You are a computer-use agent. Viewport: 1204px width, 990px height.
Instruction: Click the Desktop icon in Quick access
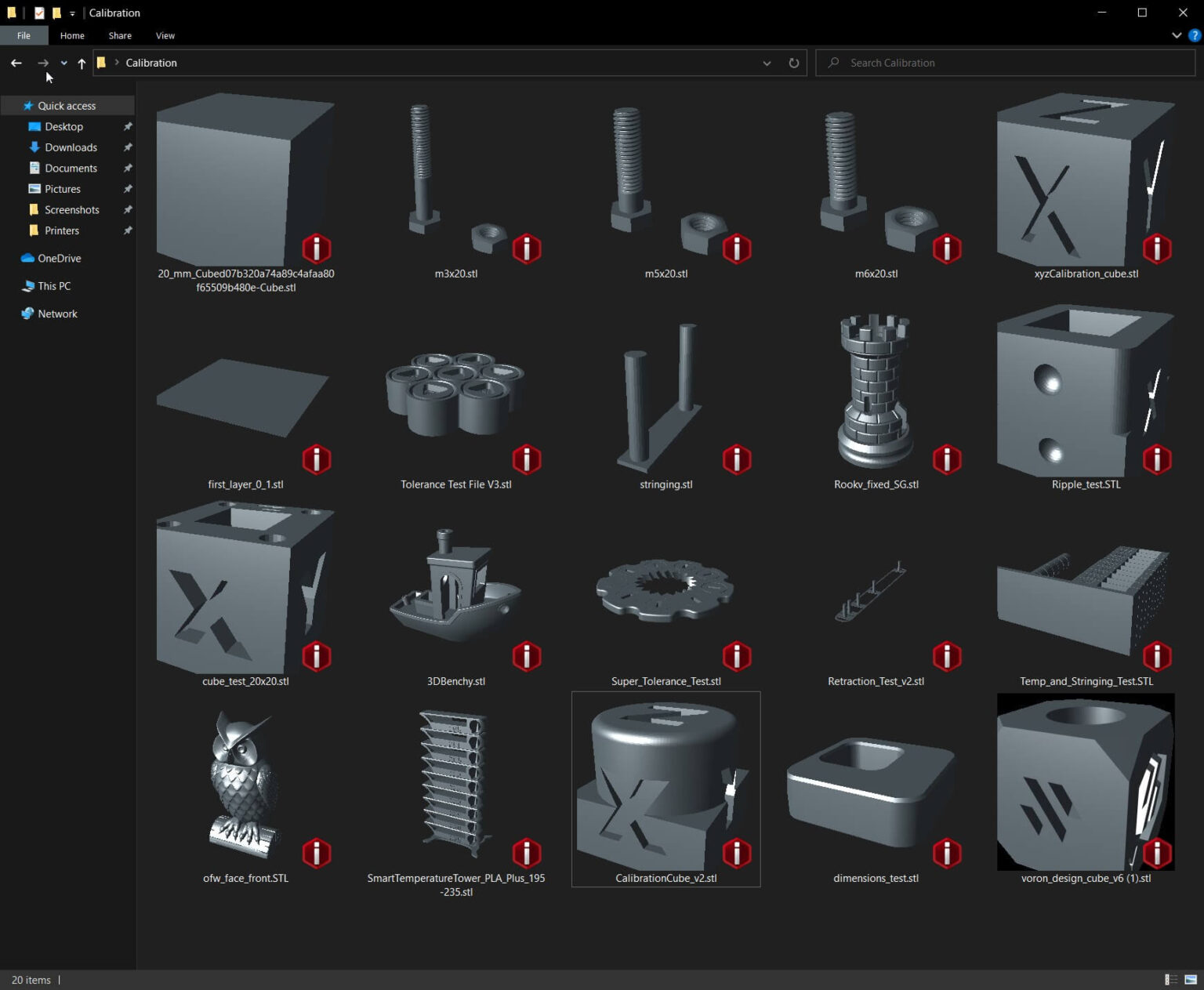(x=34, y=126)
